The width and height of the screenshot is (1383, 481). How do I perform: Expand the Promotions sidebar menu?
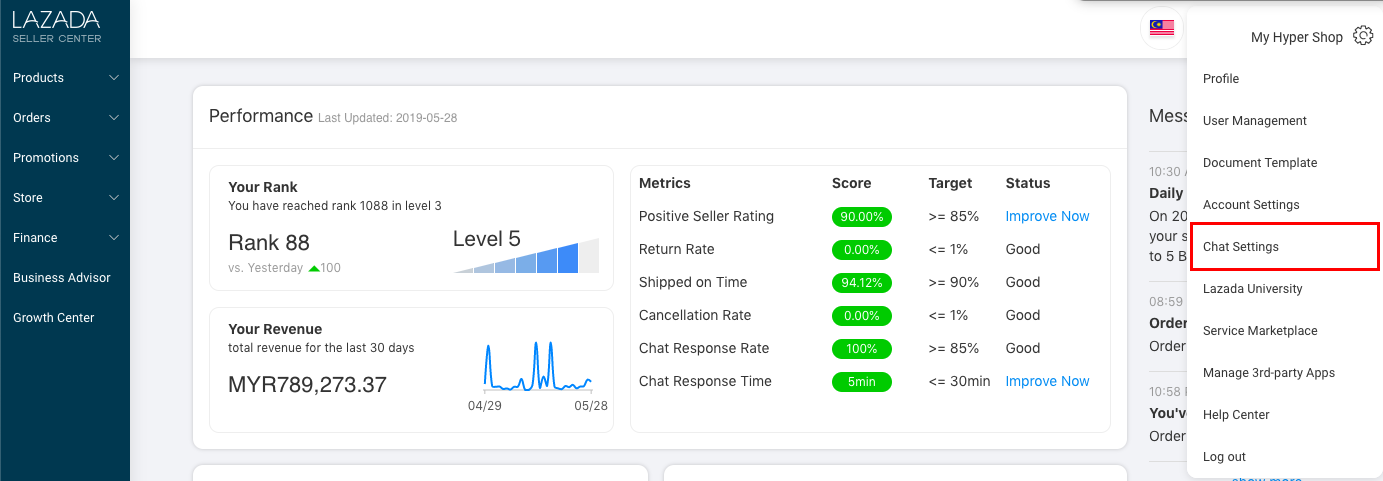[65, 158]
